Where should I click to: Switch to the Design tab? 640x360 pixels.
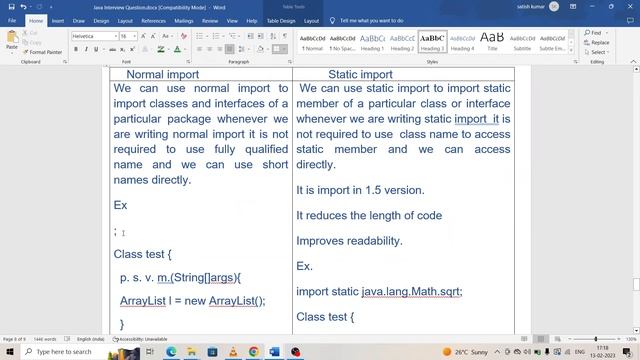[101, 20]
